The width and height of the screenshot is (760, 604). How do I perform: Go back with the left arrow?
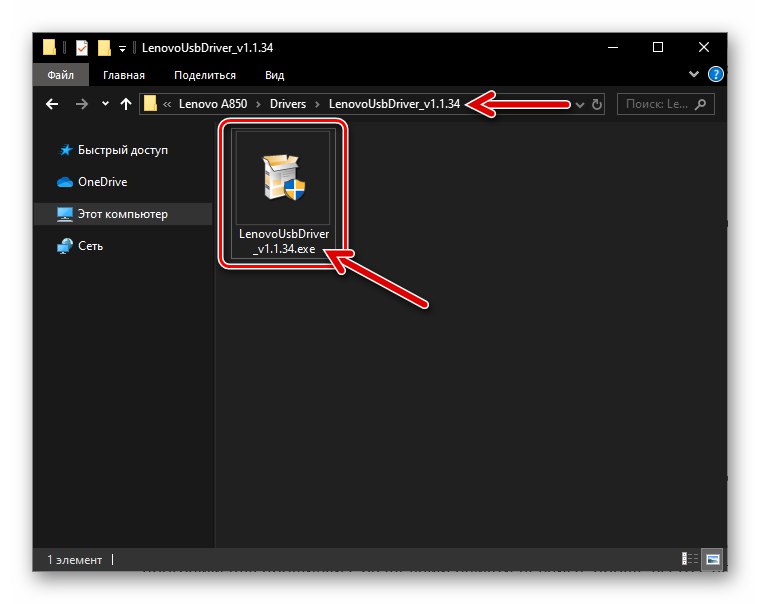click(x=52, y=104)
